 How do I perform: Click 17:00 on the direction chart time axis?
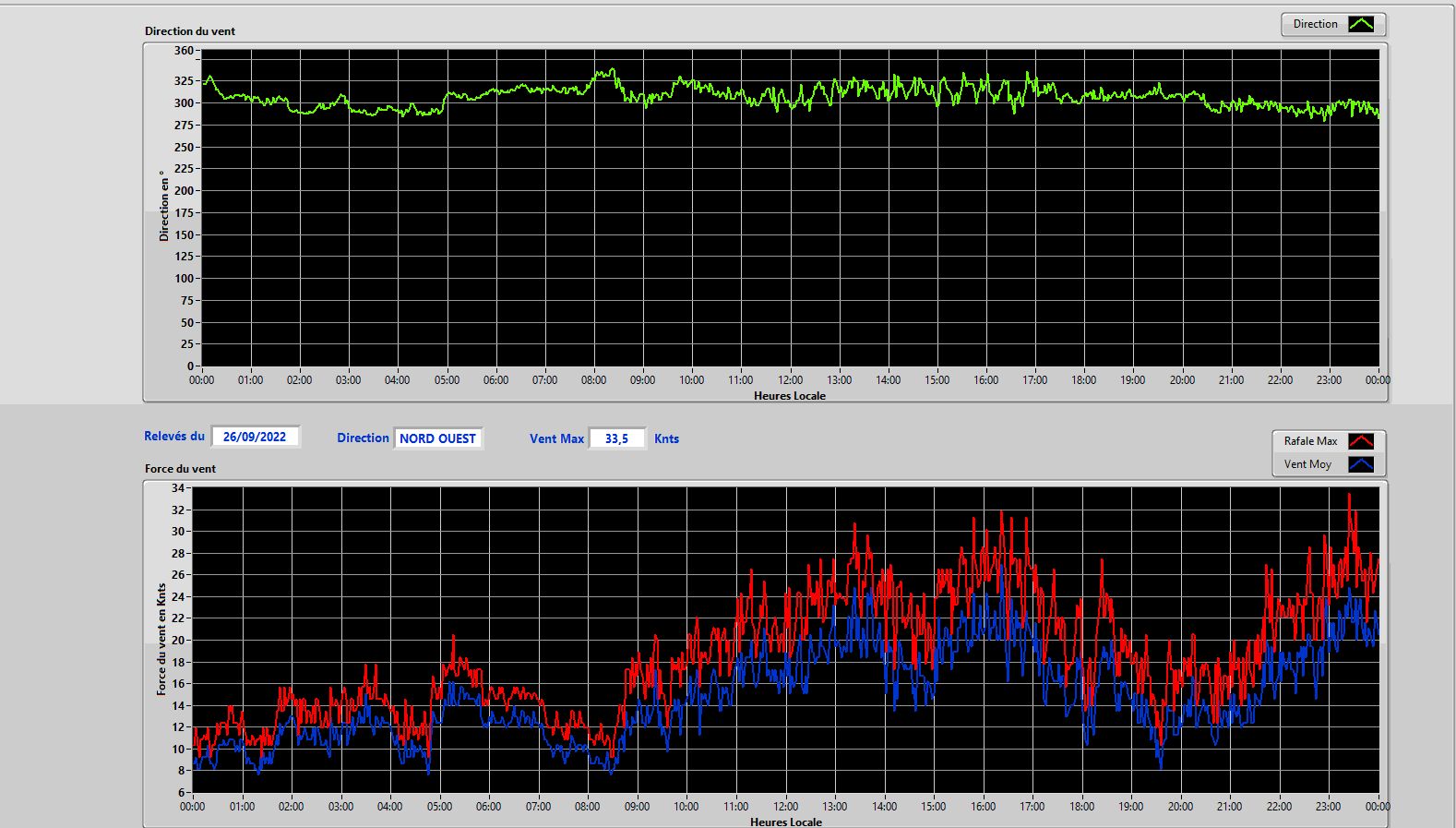(x=1034, y=379)
